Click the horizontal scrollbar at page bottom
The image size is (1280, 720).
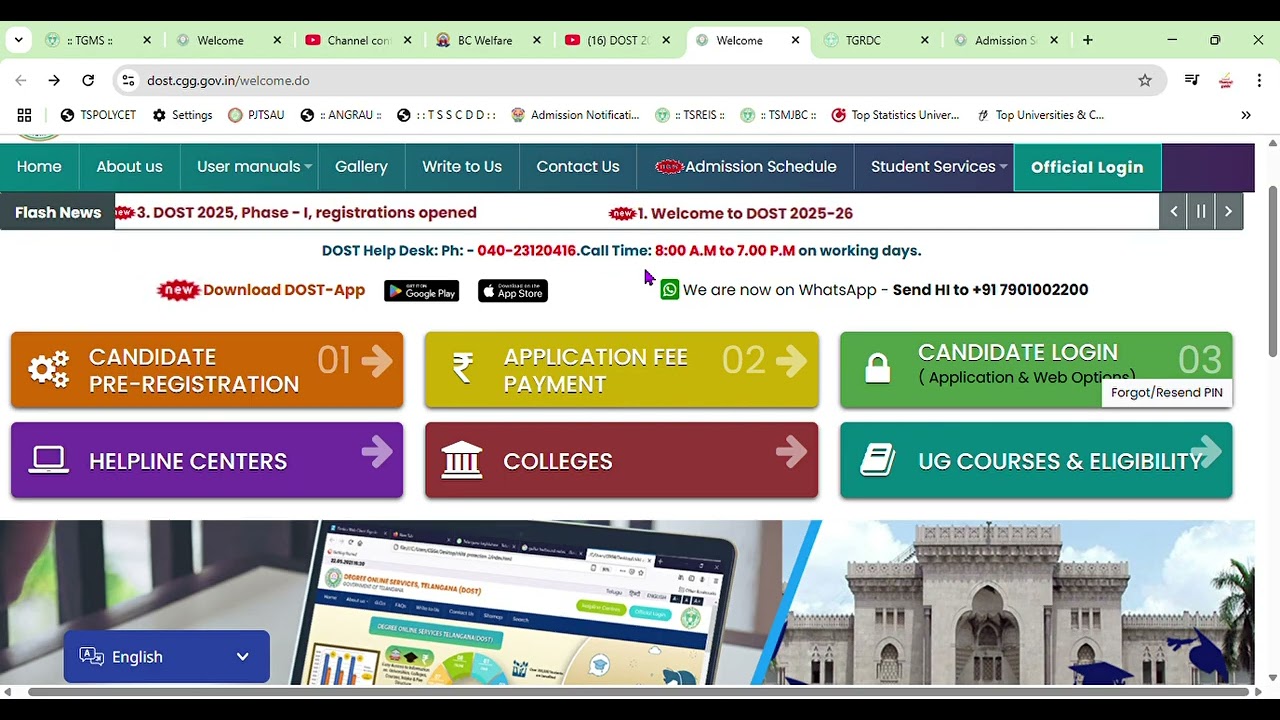639,692
